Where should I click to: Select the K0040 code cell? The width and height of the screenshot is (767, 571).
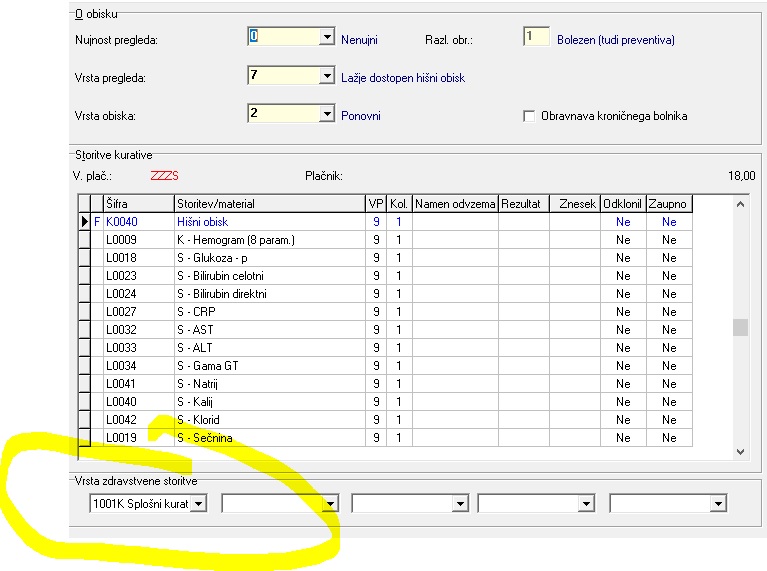point(139,222)
